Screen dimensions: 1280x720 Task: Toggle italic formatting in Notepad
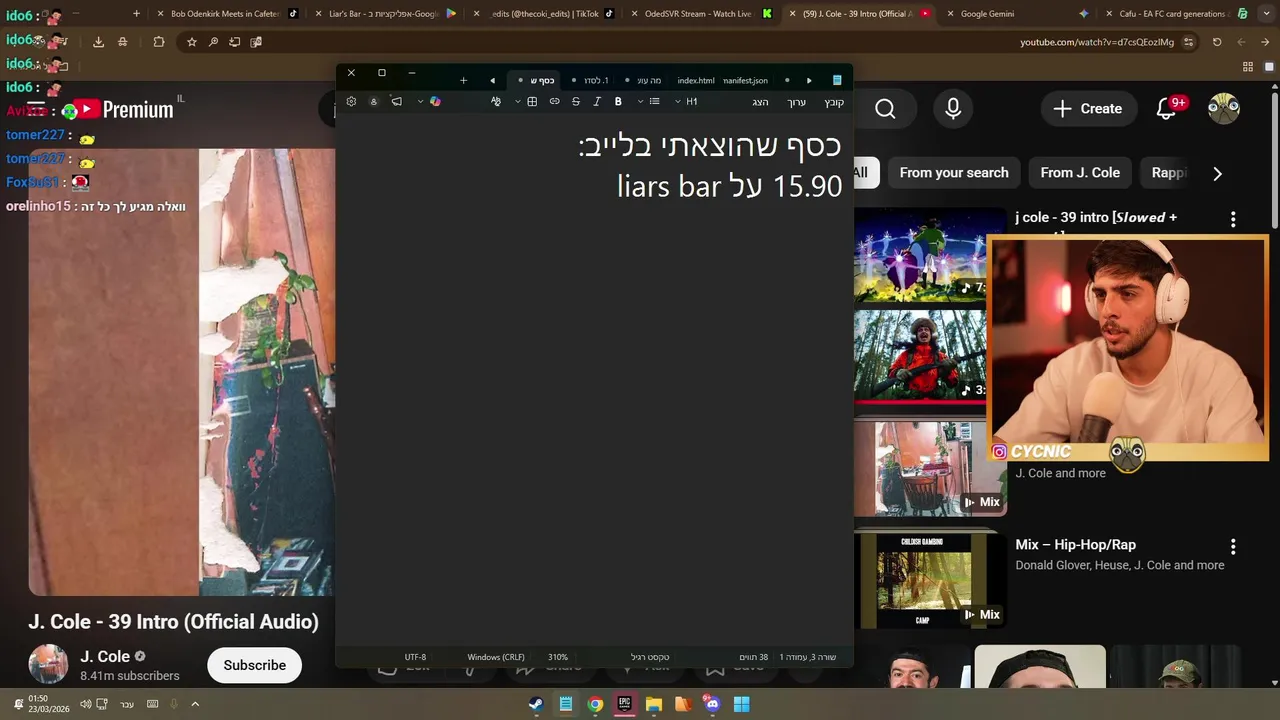point(597,102)
